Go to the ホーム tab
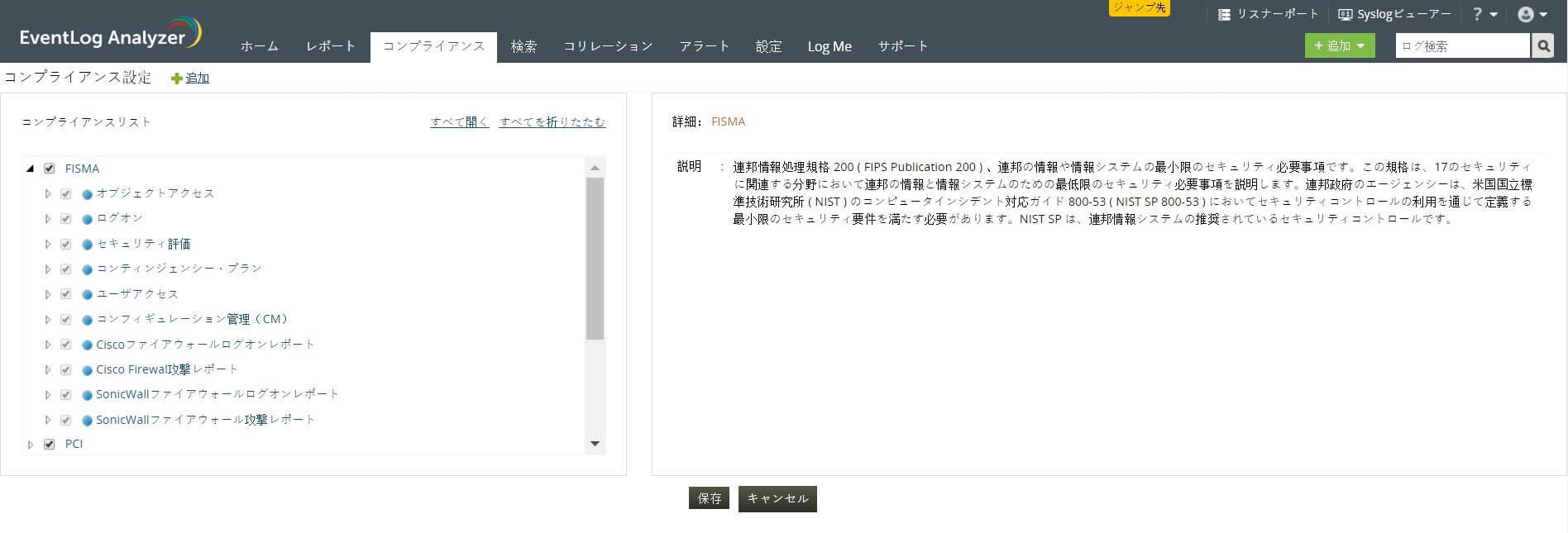1568x533 pixels. (260, 47)
